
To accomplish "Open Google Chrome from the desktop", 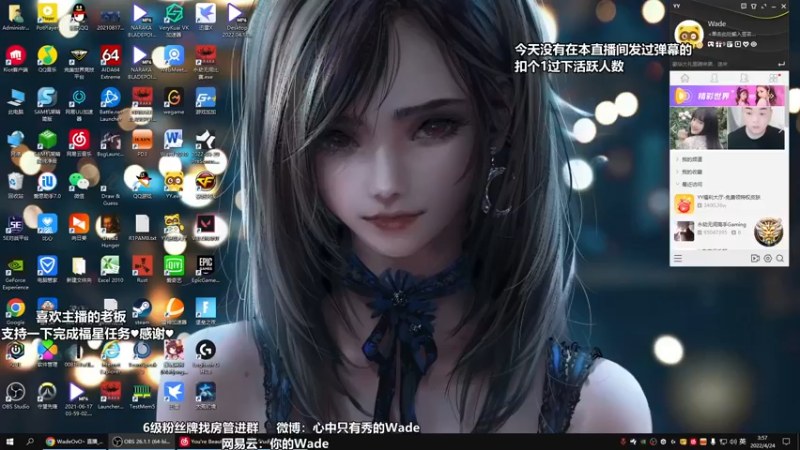I will 15,312.
